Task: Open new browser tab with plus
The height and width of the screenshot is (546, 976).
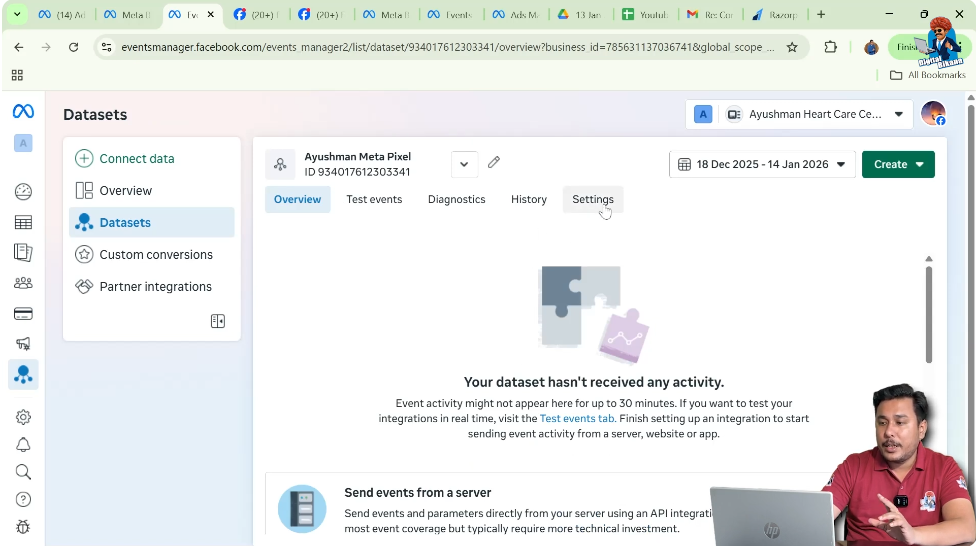Action: click(x=821, y=14)
